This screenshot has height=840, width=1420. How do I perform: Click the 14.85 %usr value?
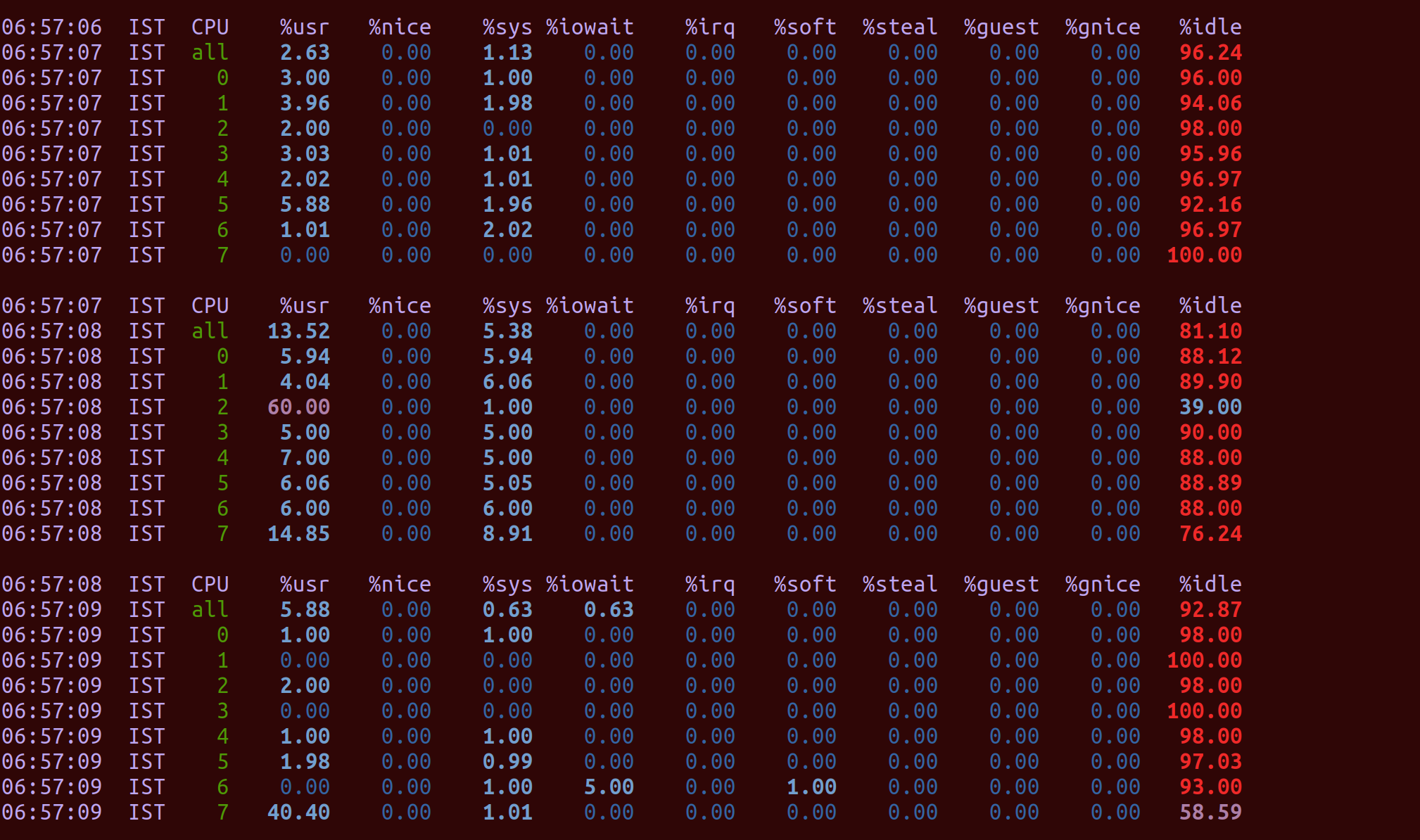pos(298,534)
